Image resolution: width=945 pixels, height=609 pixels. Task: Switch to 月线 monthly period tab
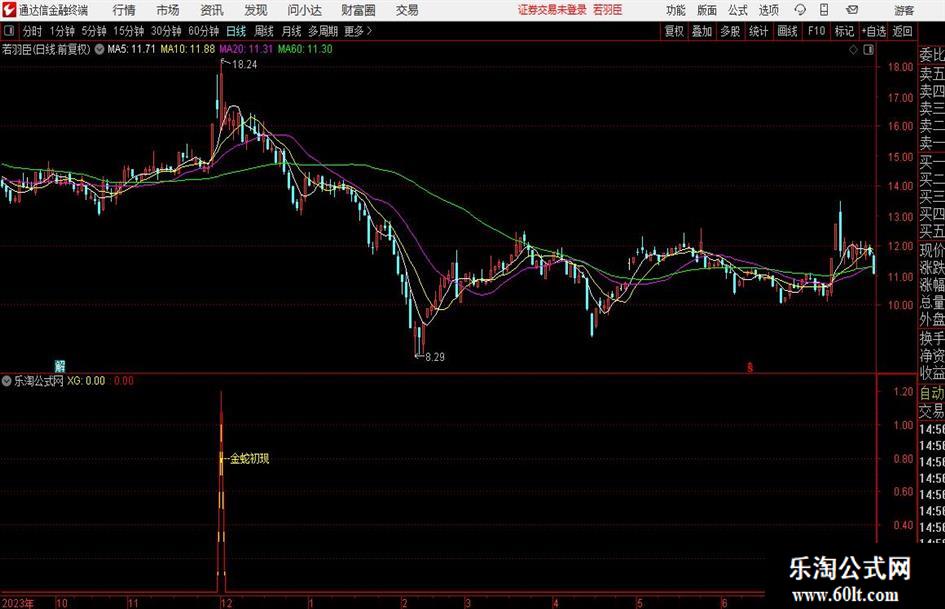[292, 31]
